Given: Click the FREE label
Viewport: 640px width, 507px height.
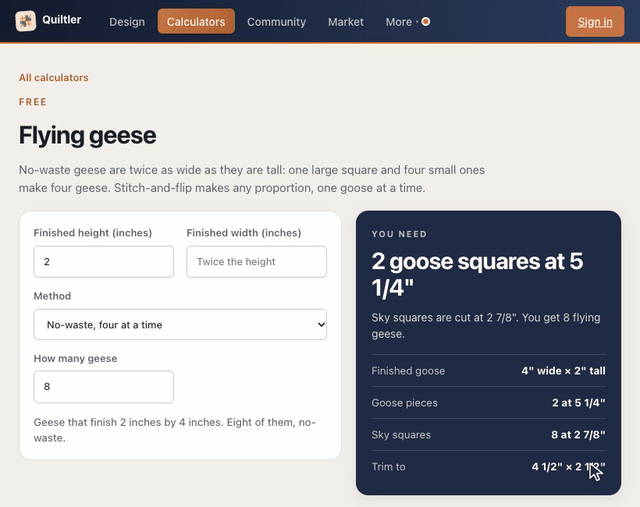Looking at the screenshot, I should pos(33,102).
